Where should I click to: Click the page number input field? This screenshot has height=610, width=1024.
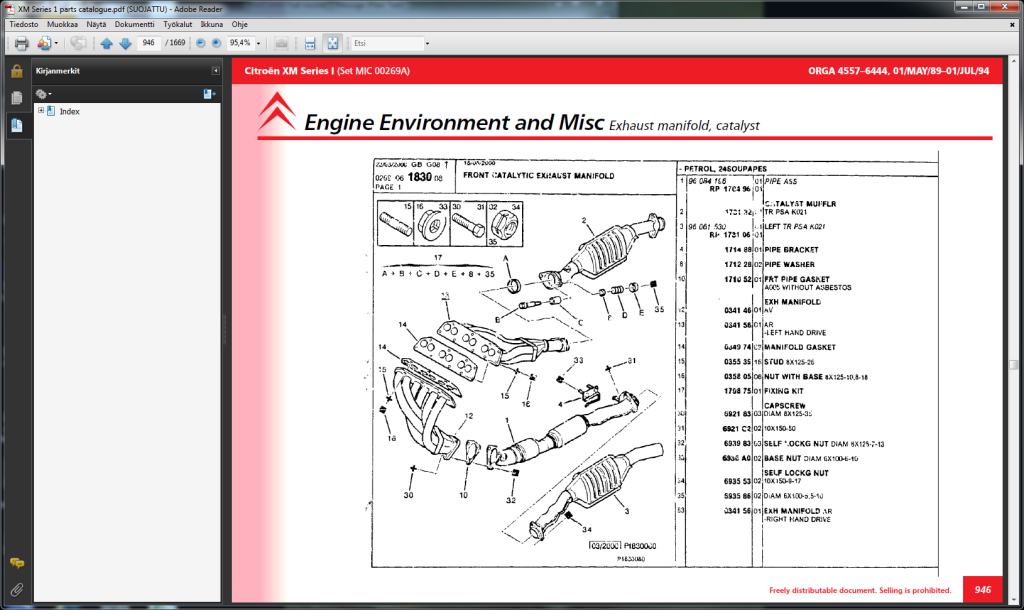point(149,44)
